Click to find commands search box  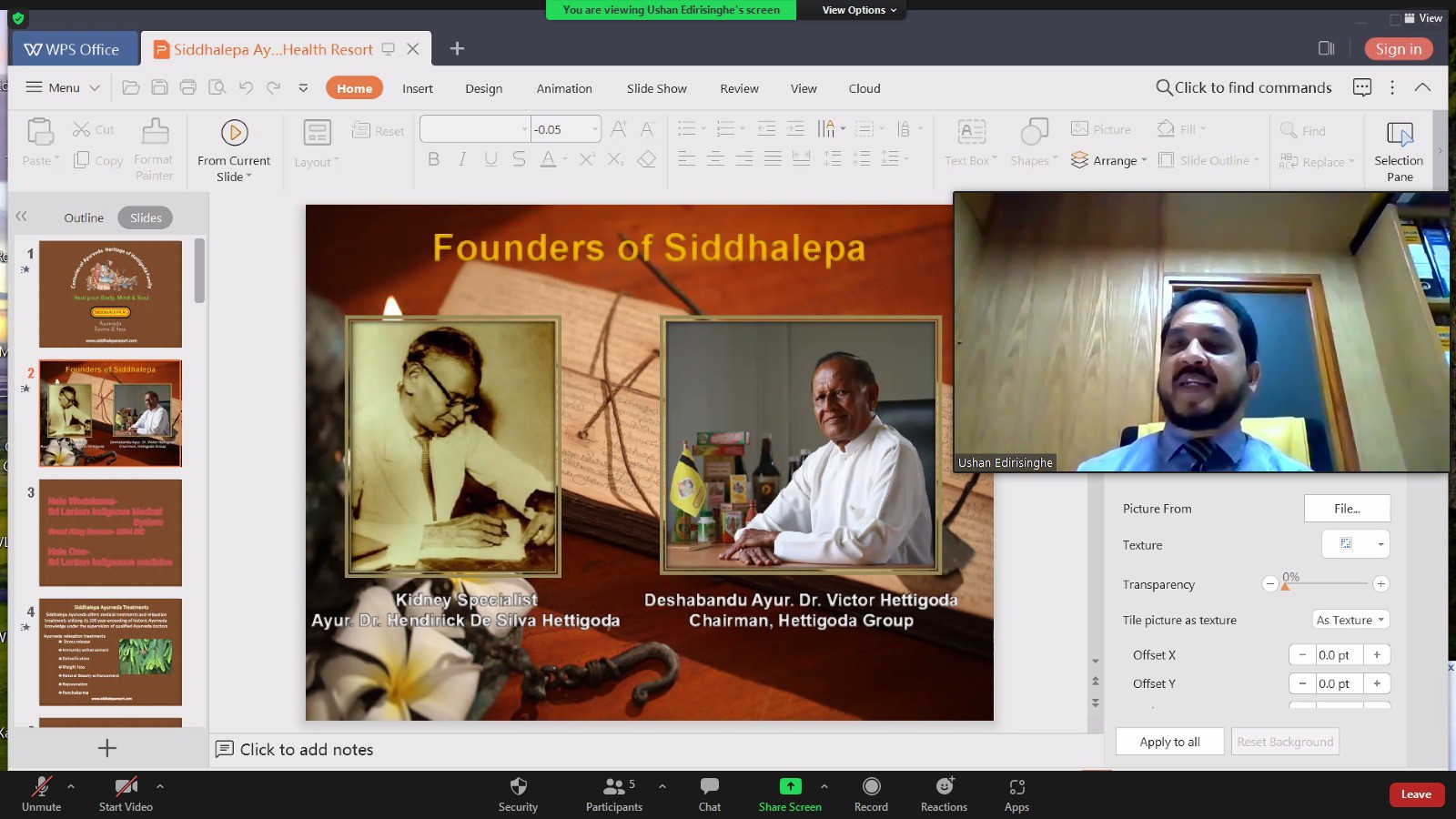click(1243, 87)
